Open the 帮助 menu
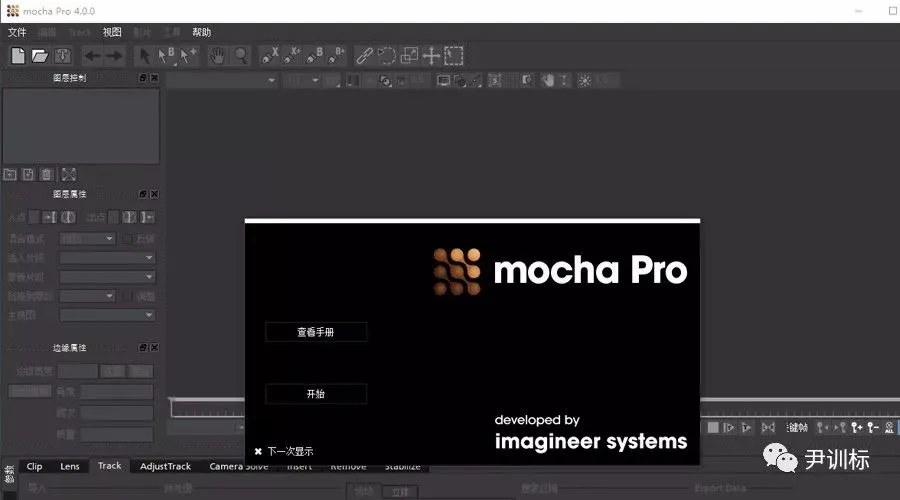The height and width of the screenshot is (500, 900). pos(201,32)
